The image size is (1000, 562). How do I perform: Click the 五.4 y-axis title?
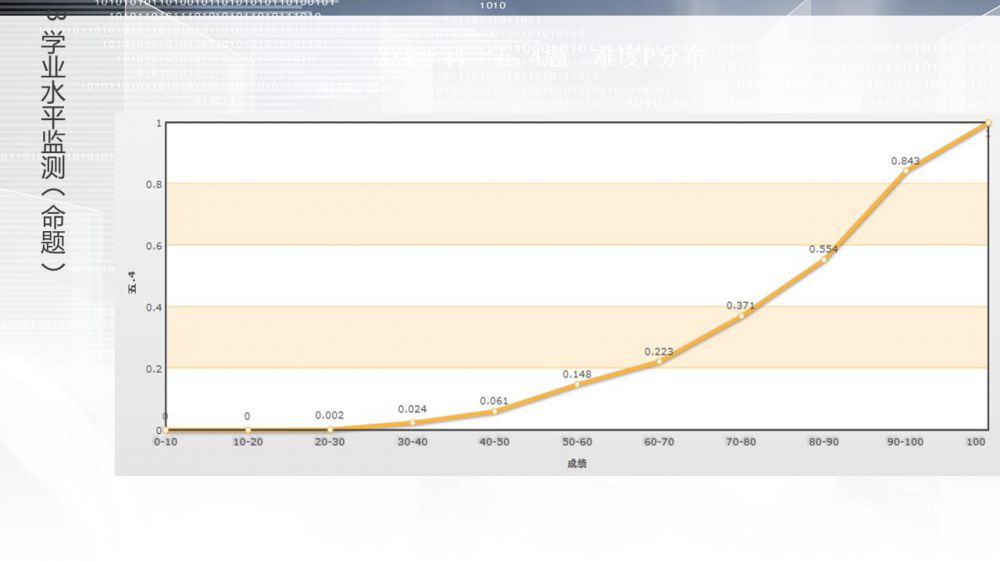pos(131,285)
